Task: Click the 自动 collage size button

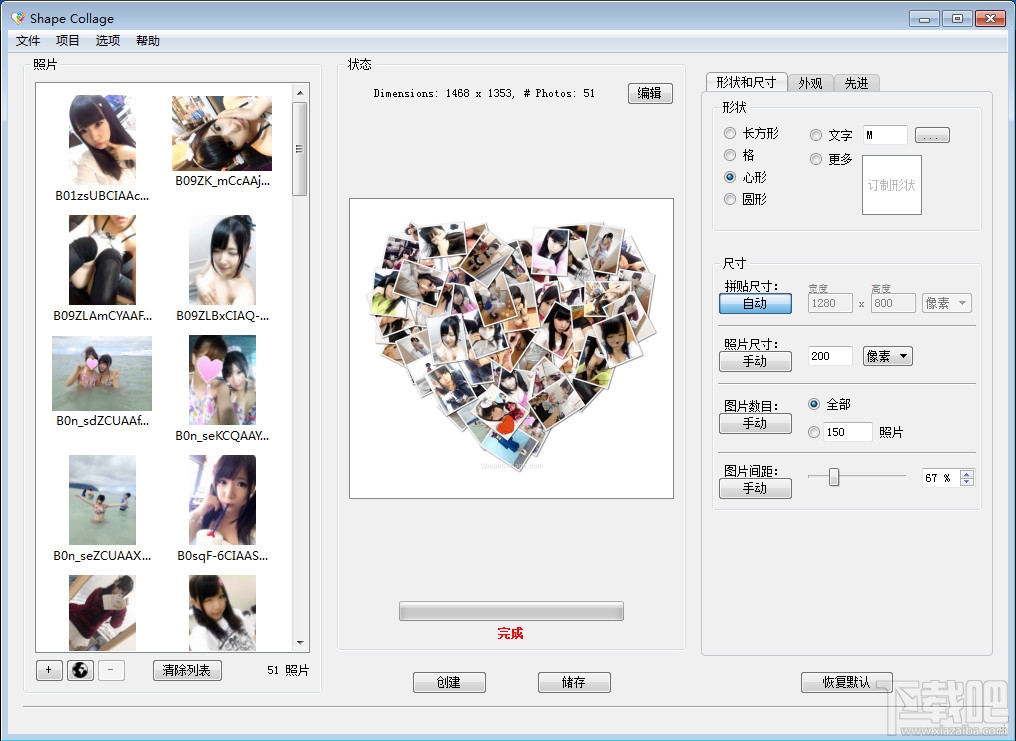Action: [x=756, y=303]
